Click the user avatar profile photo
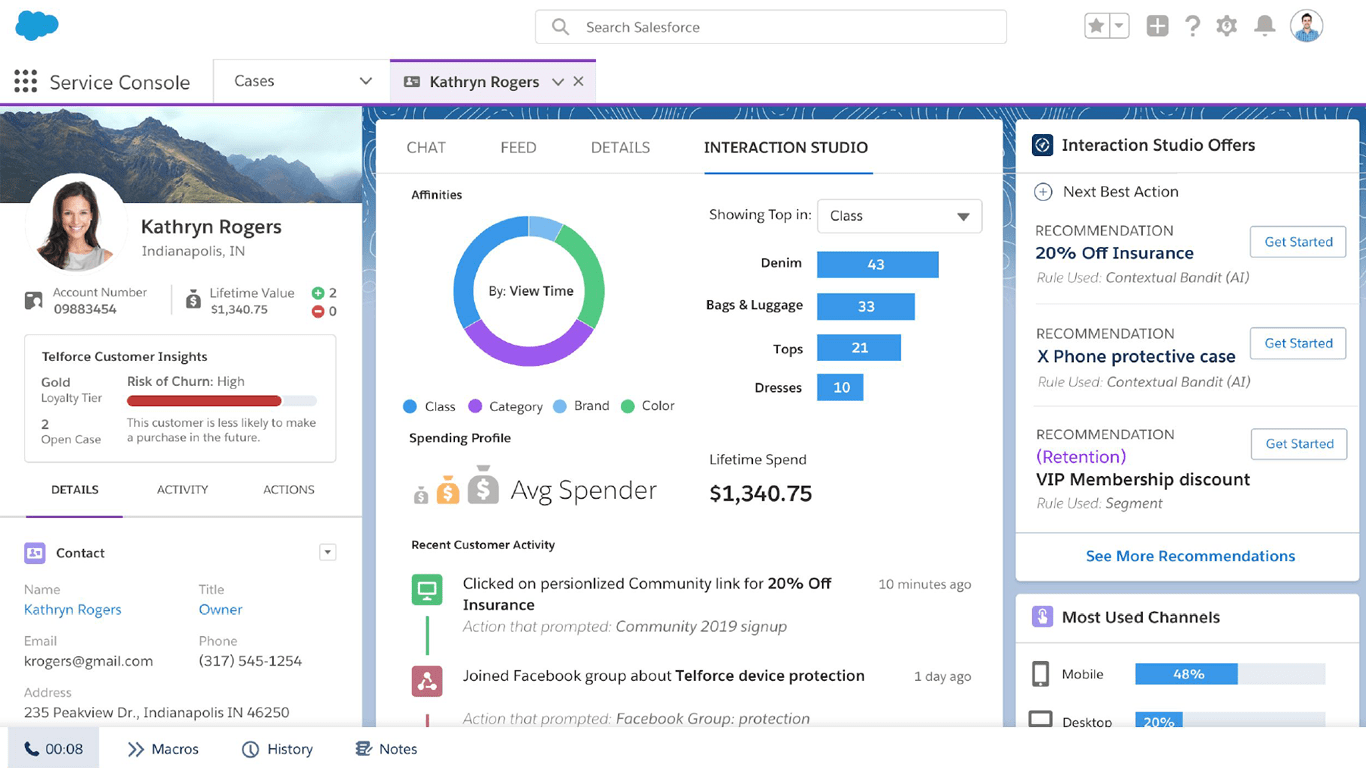 [1304, 27]
